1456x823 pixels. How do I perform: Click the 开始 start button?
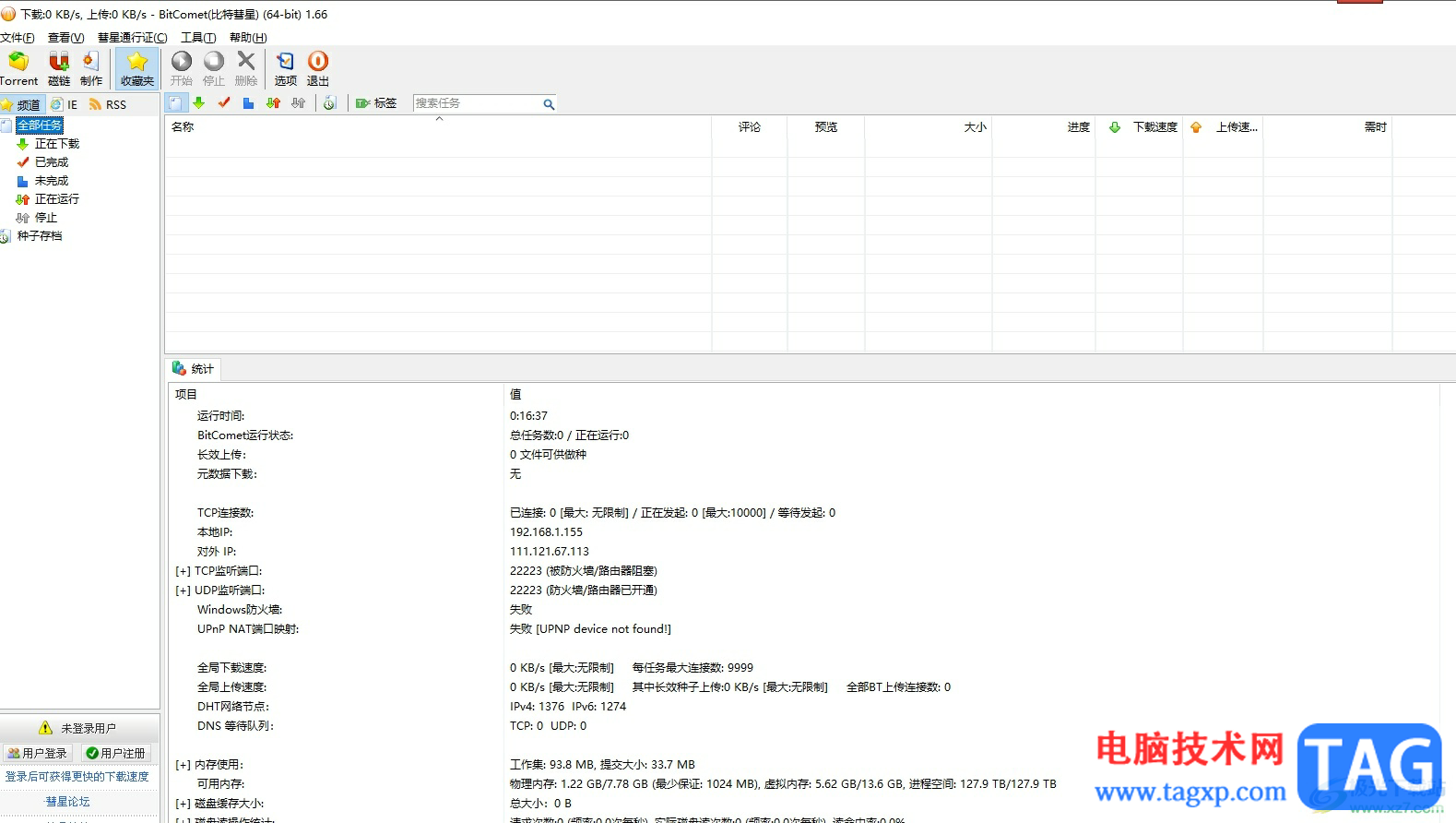pos(182,68)
